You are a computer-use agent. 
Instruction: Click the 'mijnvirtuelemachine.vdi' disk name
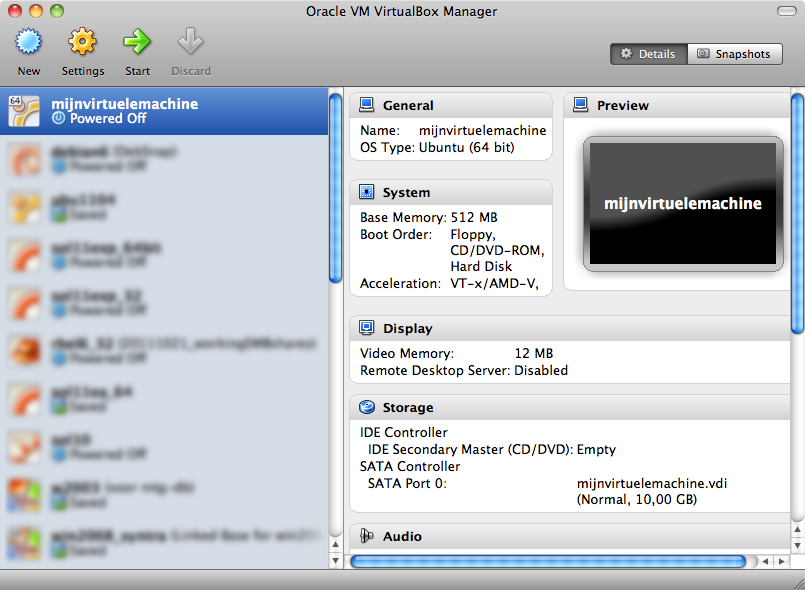click(652, 484)
